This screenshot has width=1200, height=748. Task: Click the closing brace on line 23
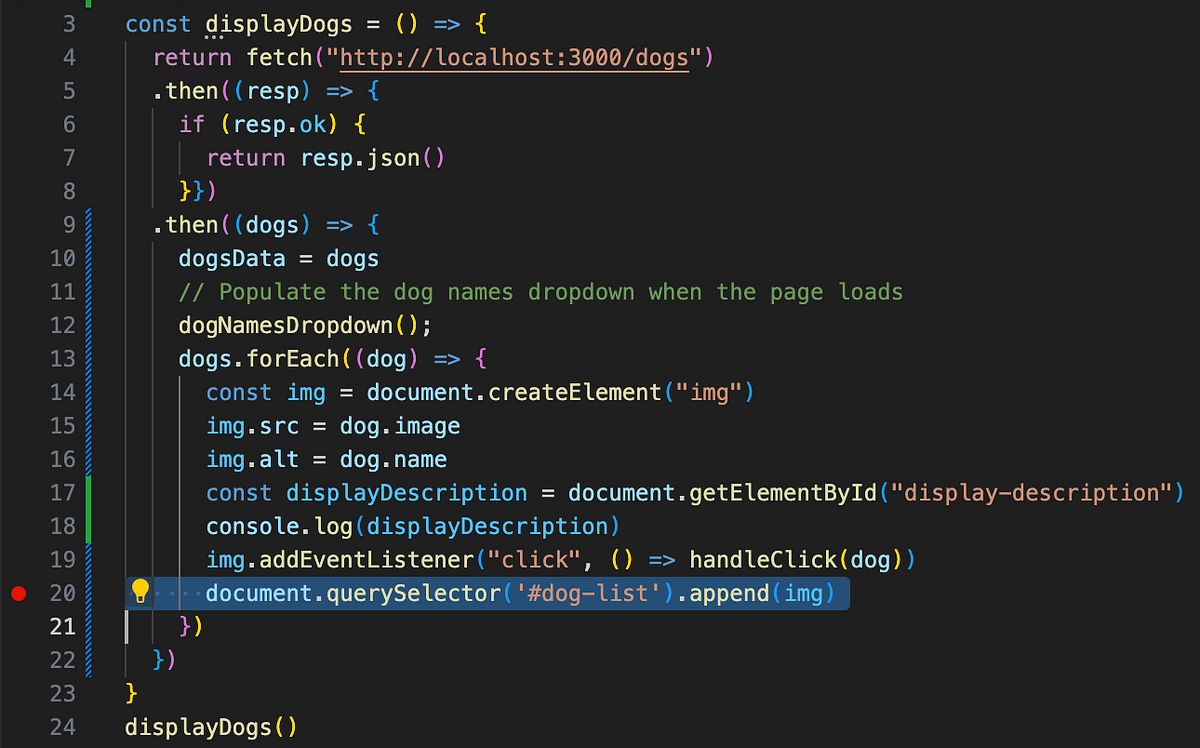coord(130,693)
